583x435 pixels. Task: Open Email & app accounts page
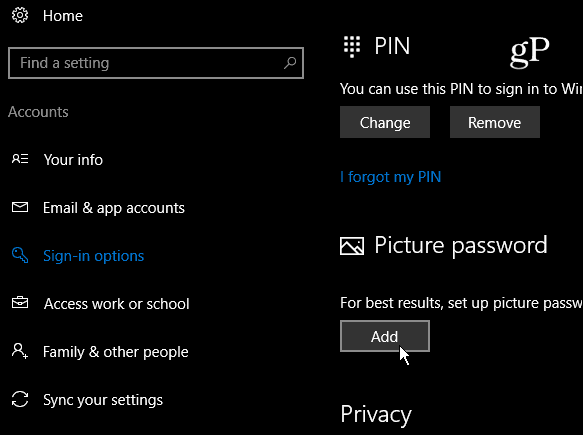click(114, 208)
